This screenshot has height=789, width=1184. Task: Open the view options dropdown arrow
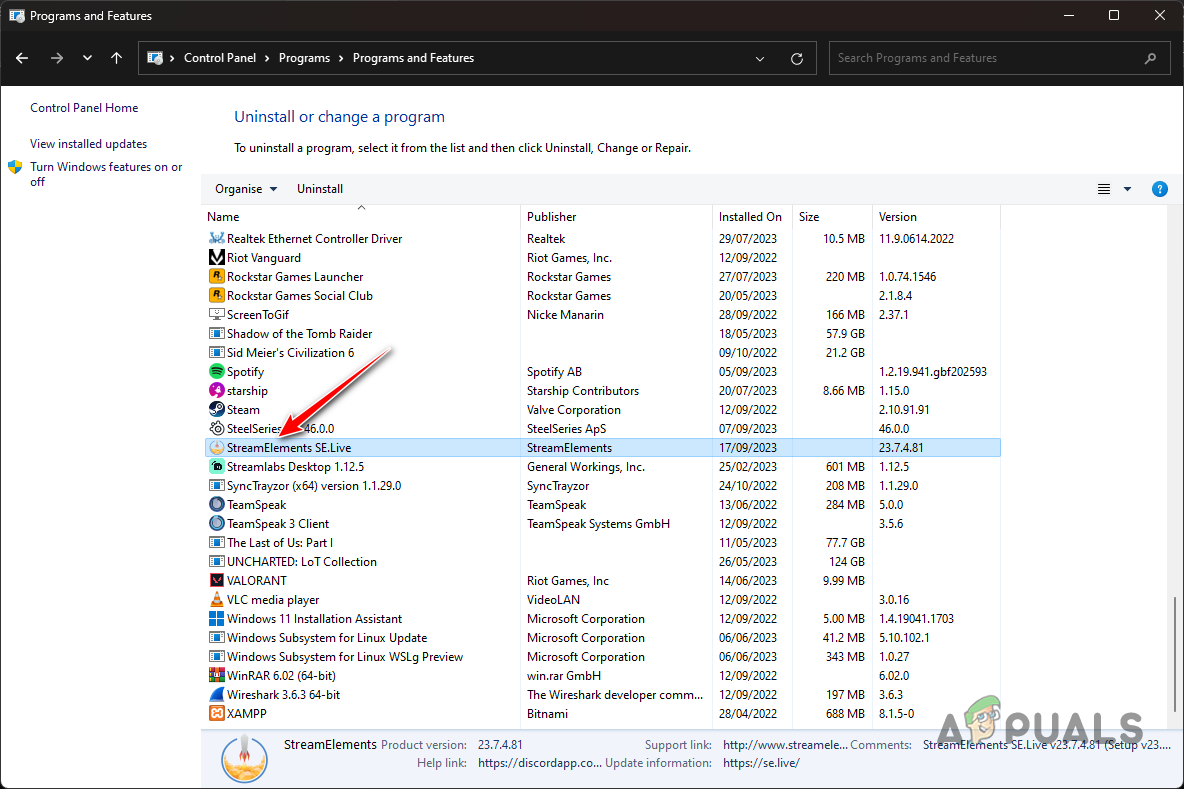tap(1127, 189)
